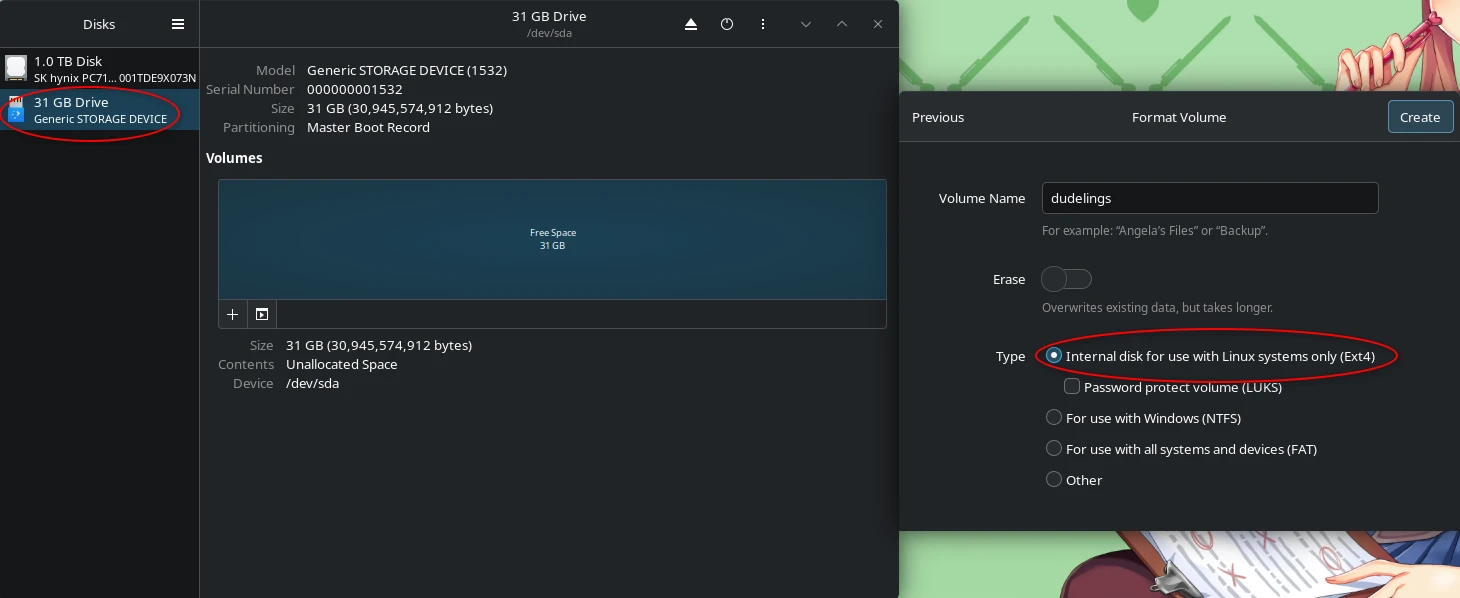
Task: Select For use with all systems and devices (FAT)
Action: coord(1054,448)
